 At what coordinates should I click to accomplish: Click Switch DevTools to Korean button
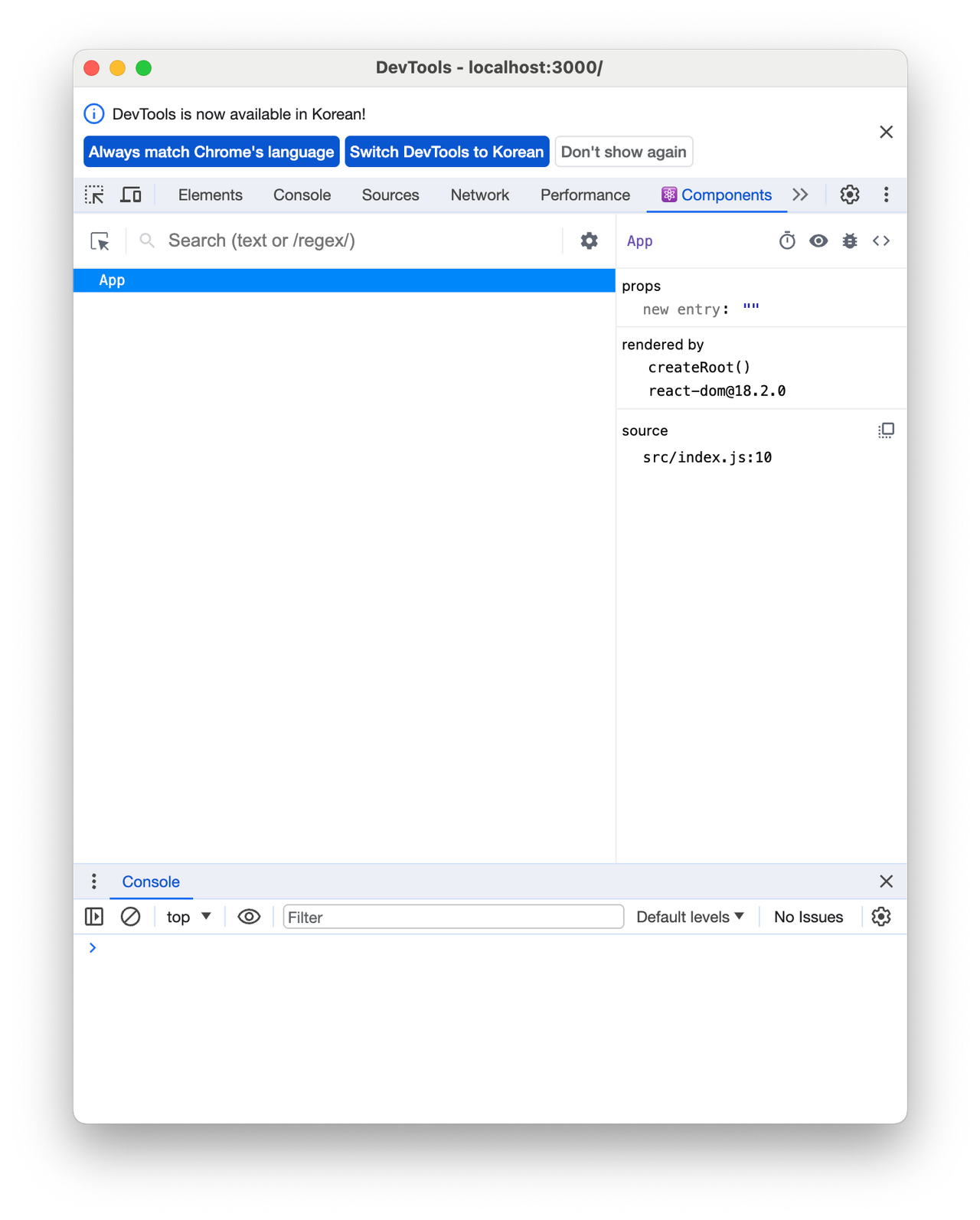(446, 152)
